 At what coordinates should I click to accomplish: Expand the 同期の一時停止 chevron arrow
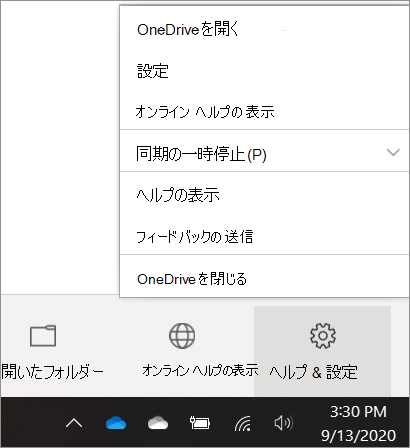(x=393, y=152)
